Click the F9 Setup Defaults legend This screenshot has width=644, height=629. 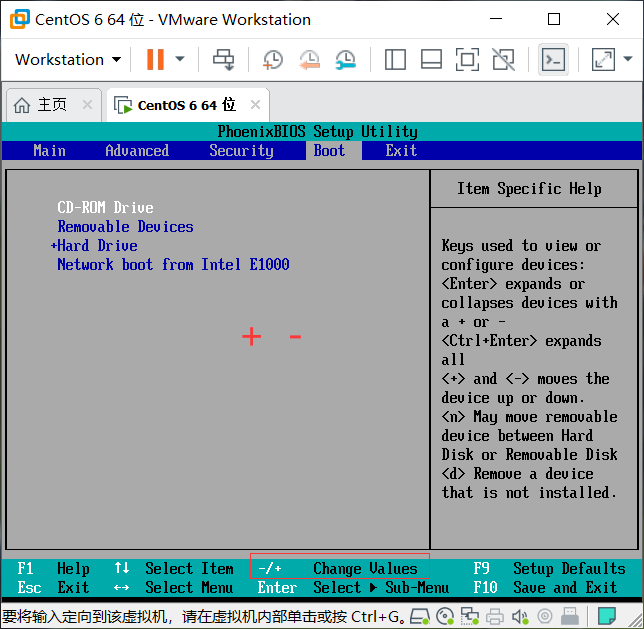point(549,569)
